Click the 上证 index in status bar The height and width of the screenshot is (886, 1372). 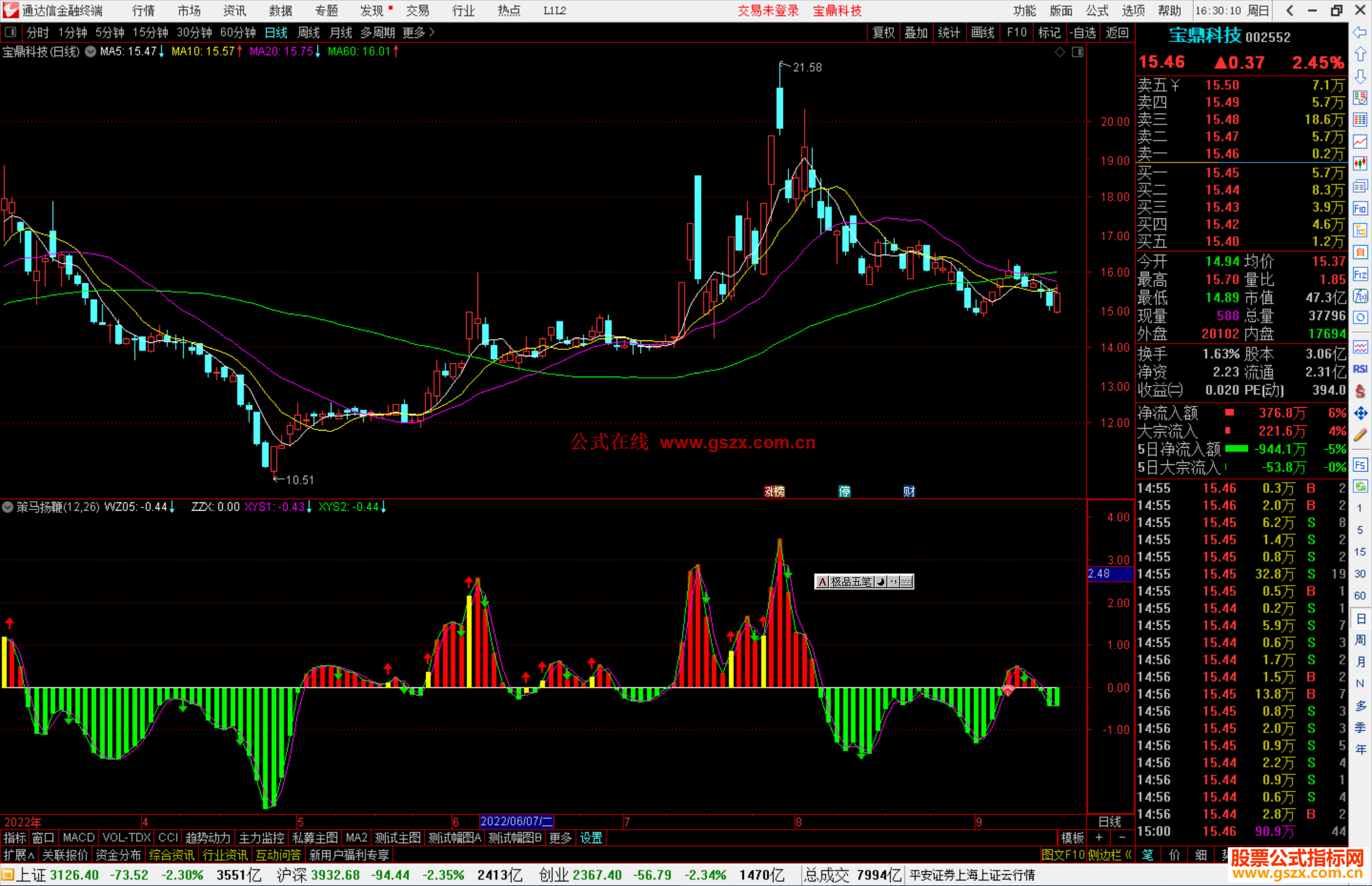[x=31, y=875]
